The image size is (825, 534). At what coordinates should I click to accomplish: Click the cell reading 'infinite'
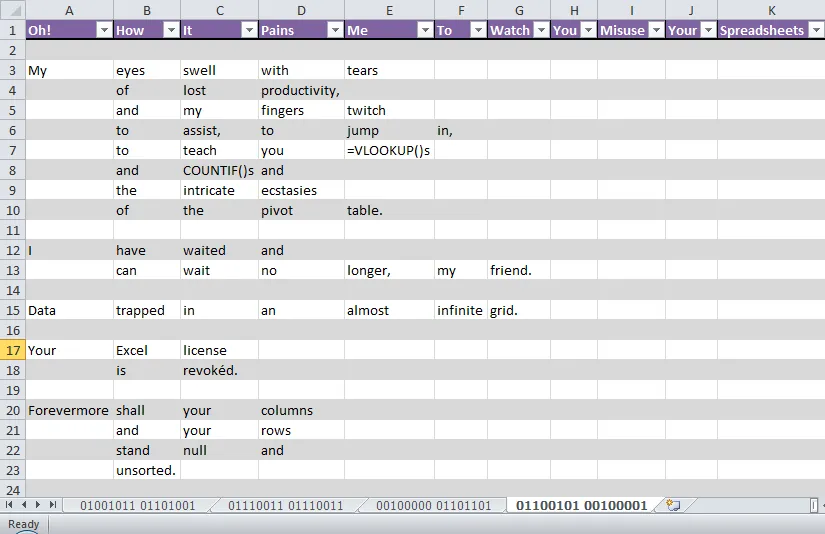pos(461,310)
